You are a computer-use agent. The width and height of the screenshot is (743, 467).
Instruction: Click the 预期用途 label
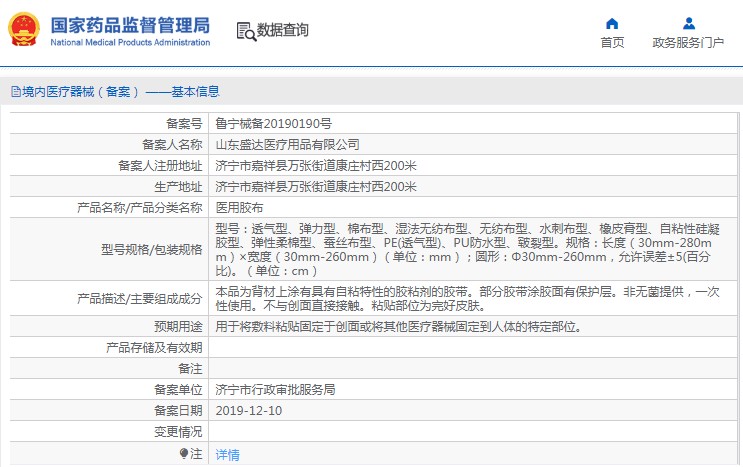(x=178, y=327)
